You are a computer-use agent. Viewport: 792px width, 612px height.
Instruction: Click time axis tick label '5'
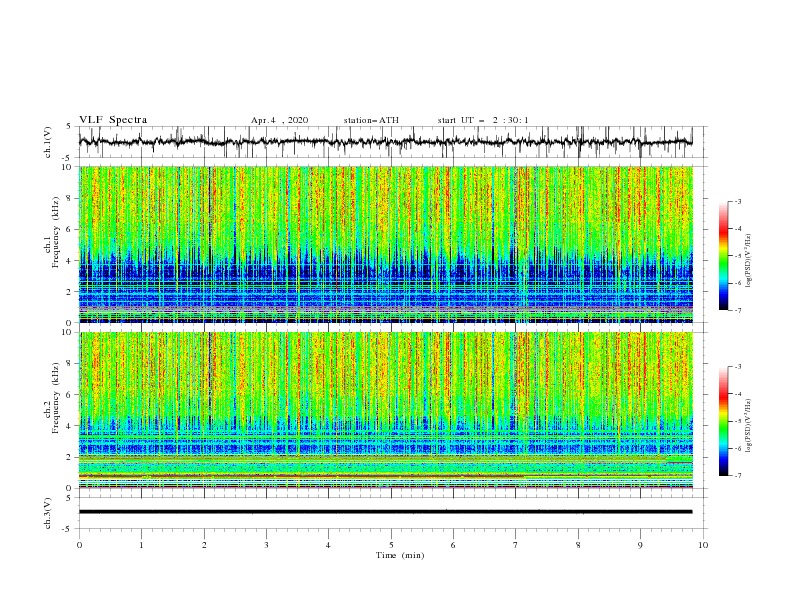pyautogui.click(x=391, y=545)
